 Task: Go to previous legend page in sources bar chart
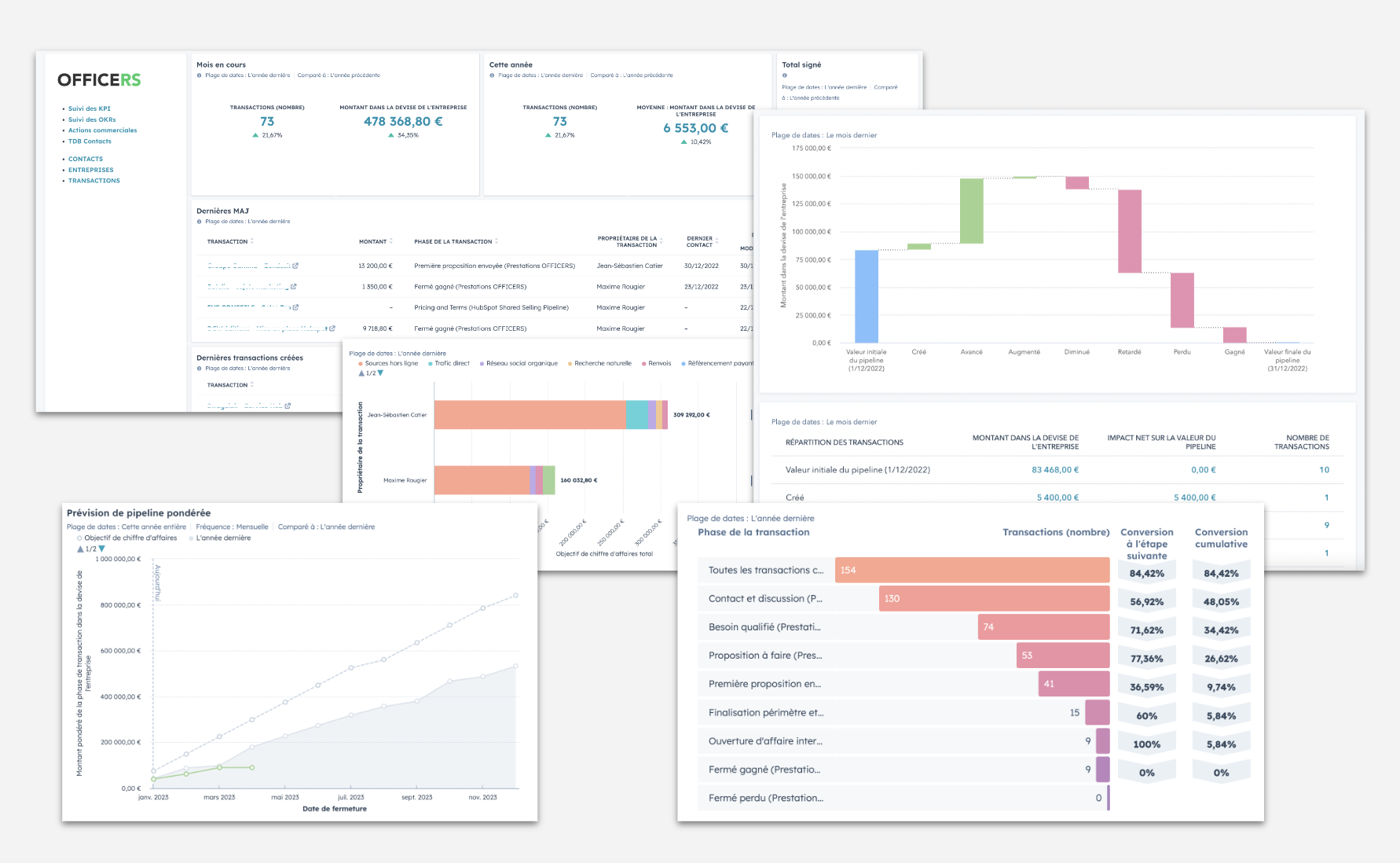point(361,373)
